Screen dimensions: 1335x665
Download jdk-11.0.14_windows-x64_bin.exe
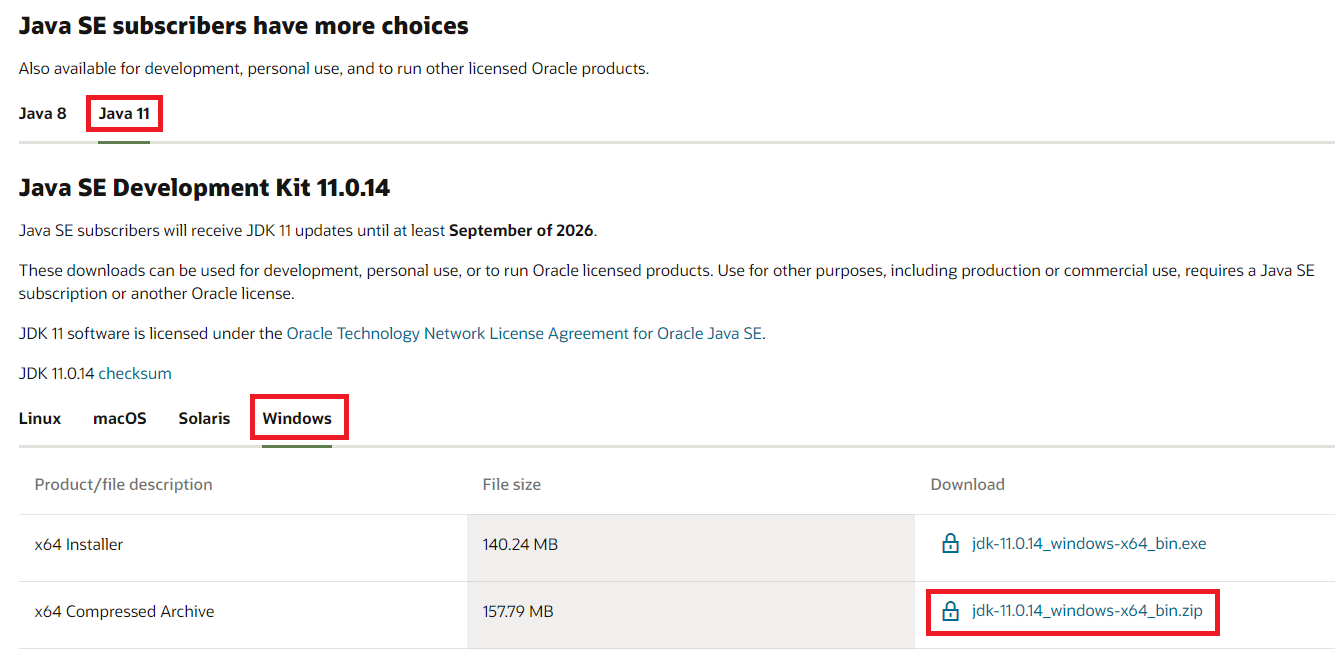(x=1088, y=544)
